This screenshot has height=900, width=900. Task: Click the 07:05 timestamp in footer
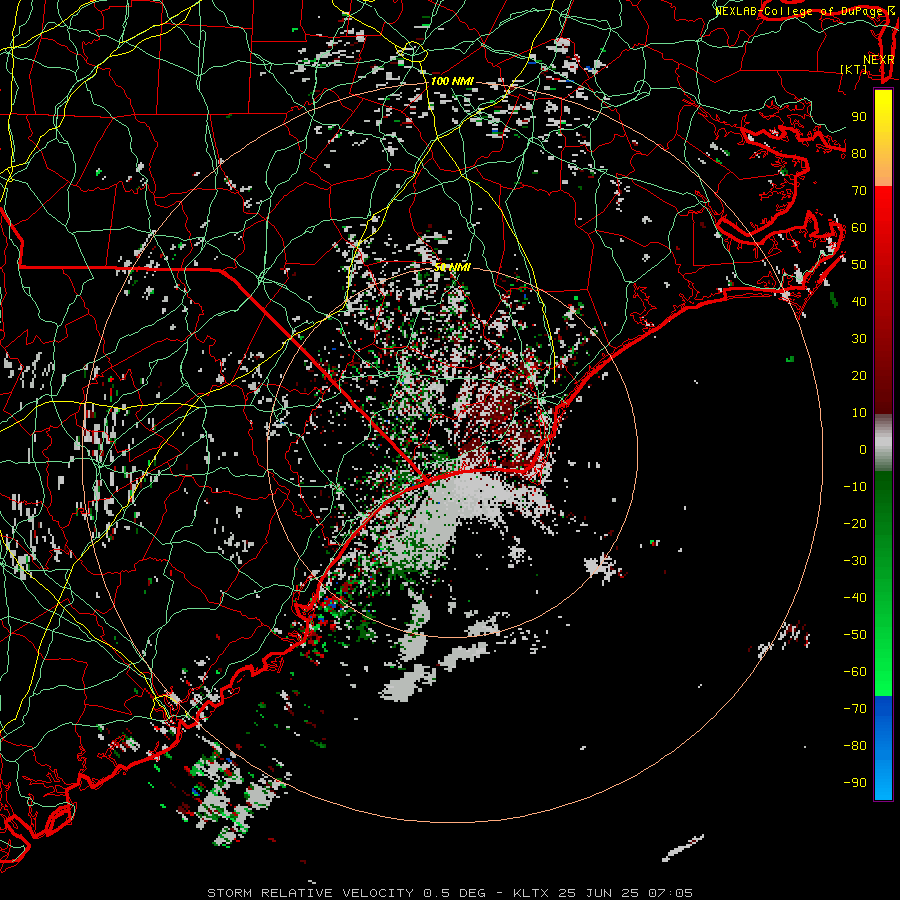click(x=671, y=893)
